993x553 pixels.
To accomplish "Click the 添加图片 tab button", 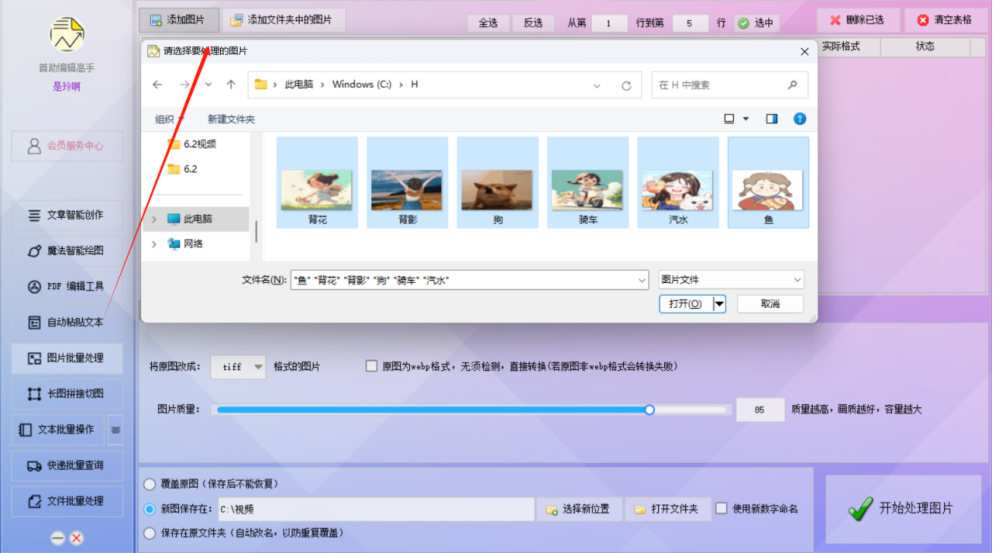I will (x=179, y=20).
